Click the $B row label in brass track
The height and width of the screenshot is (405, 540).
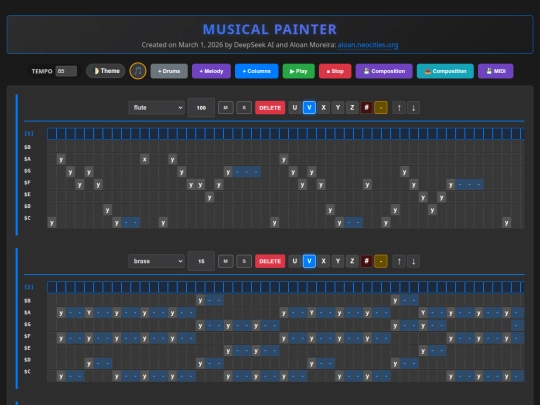pyautogui.click(x=28, y=301)
